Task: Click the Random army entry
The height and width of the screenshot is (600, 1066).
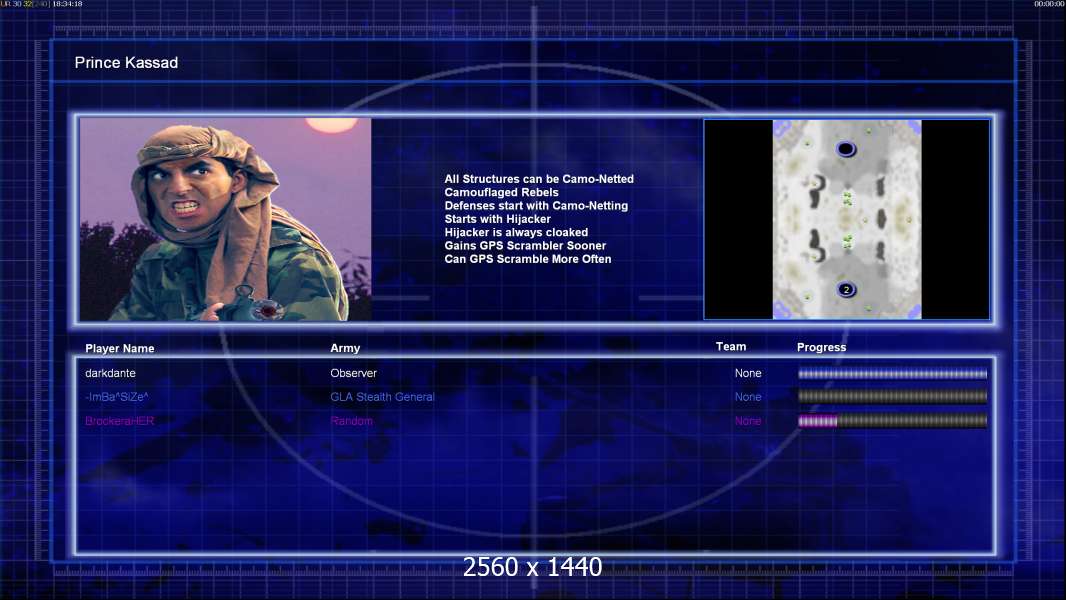Action: (351, 421)
